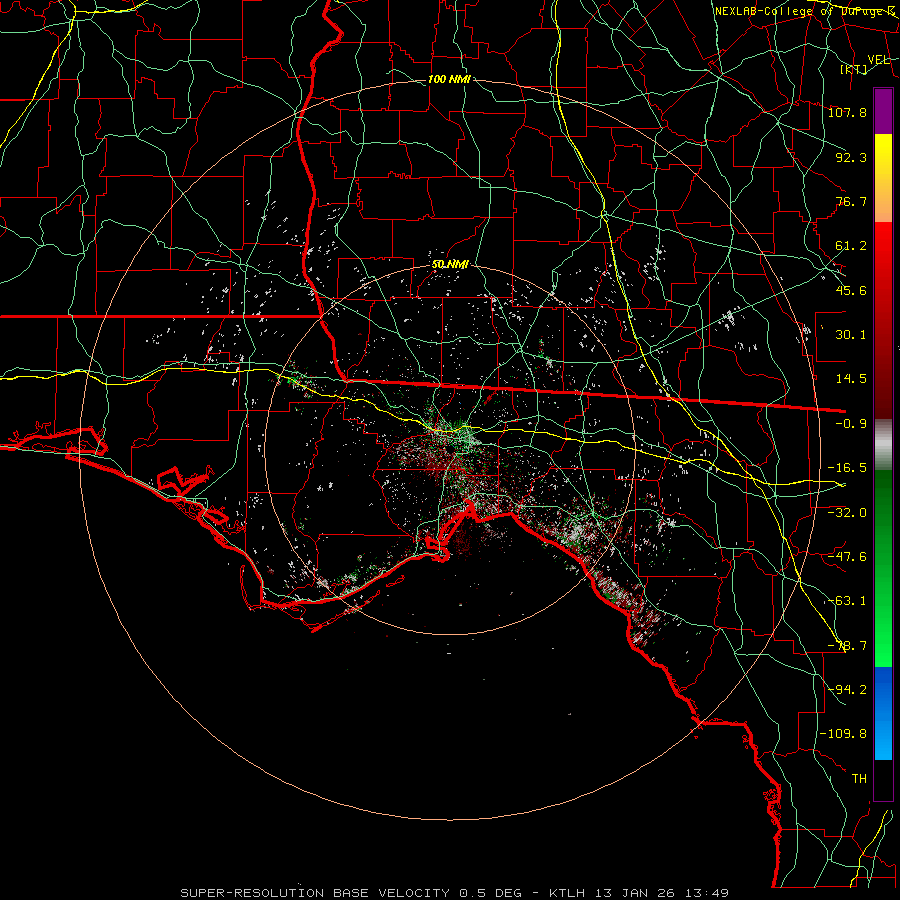900x900 pixels.
Task: Click the 107.8 value on velocity scale
Action: point(847,112)
